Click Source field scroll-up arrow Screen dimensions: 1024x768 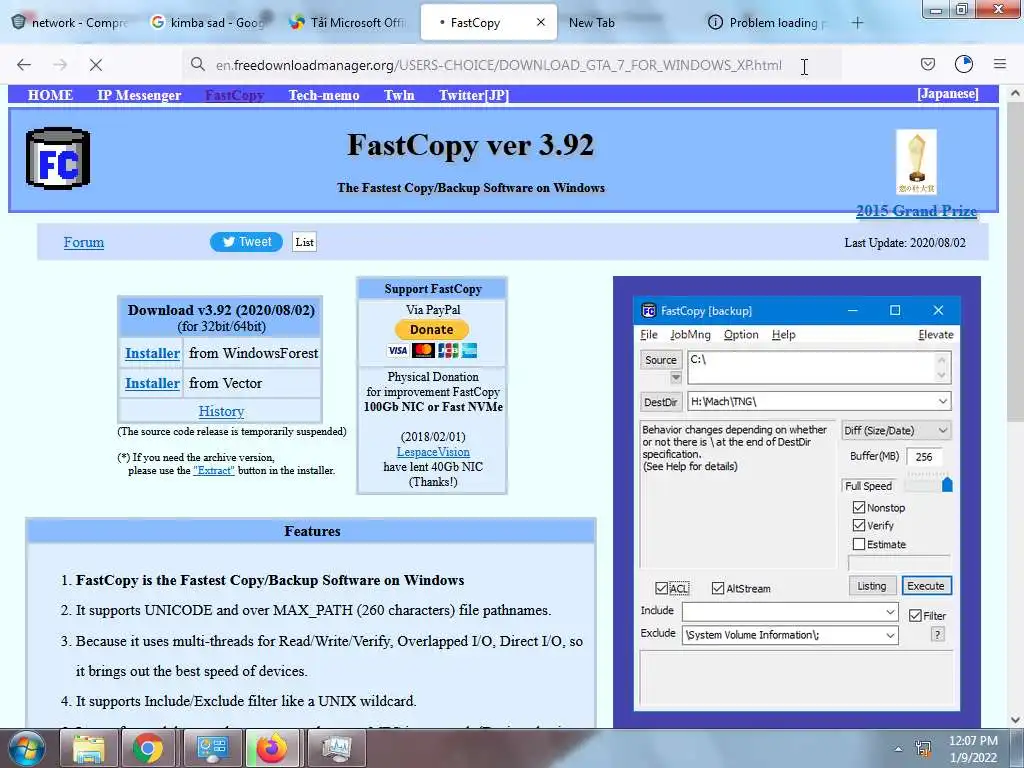click(x=941, y=359)
